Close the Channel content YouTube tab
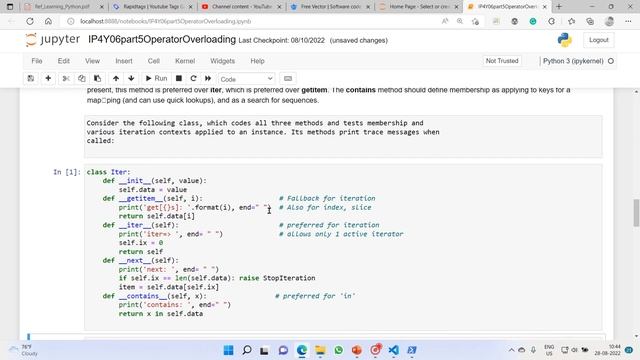The image size is (640, 360). coord(279,7)
